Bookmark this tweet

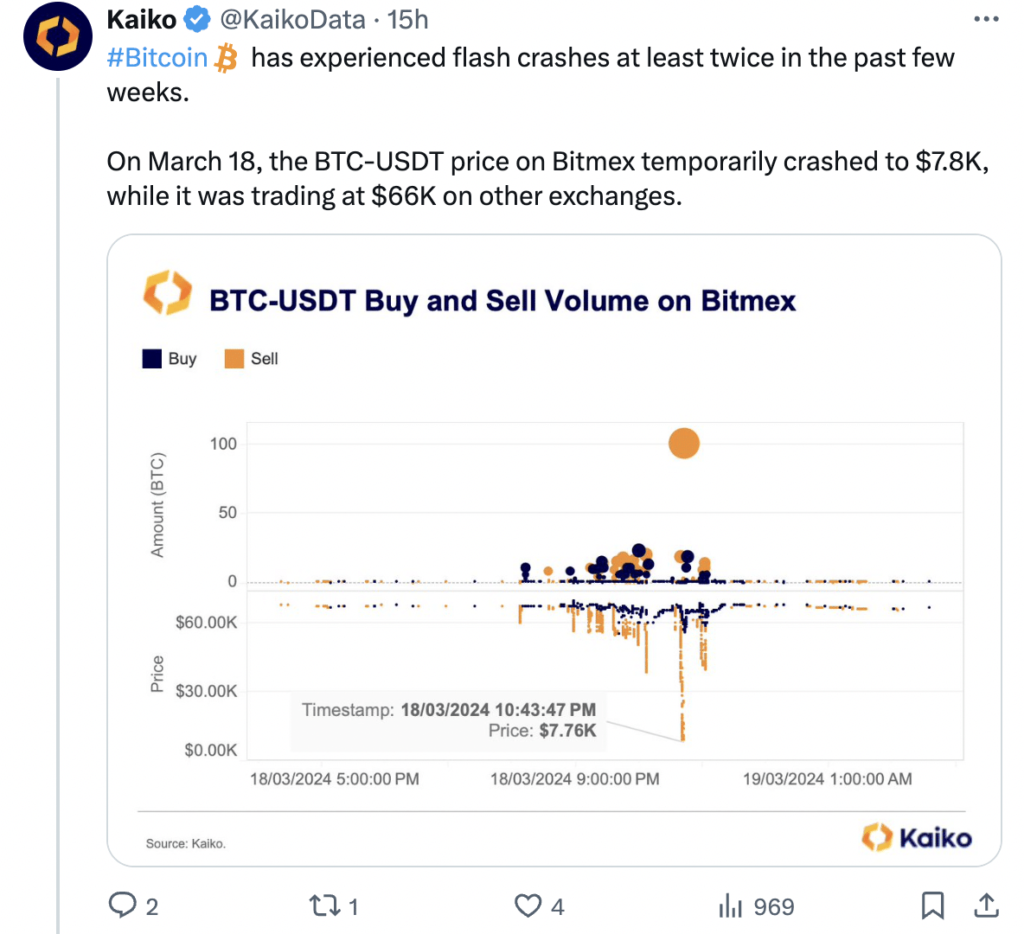click(932, 906)
